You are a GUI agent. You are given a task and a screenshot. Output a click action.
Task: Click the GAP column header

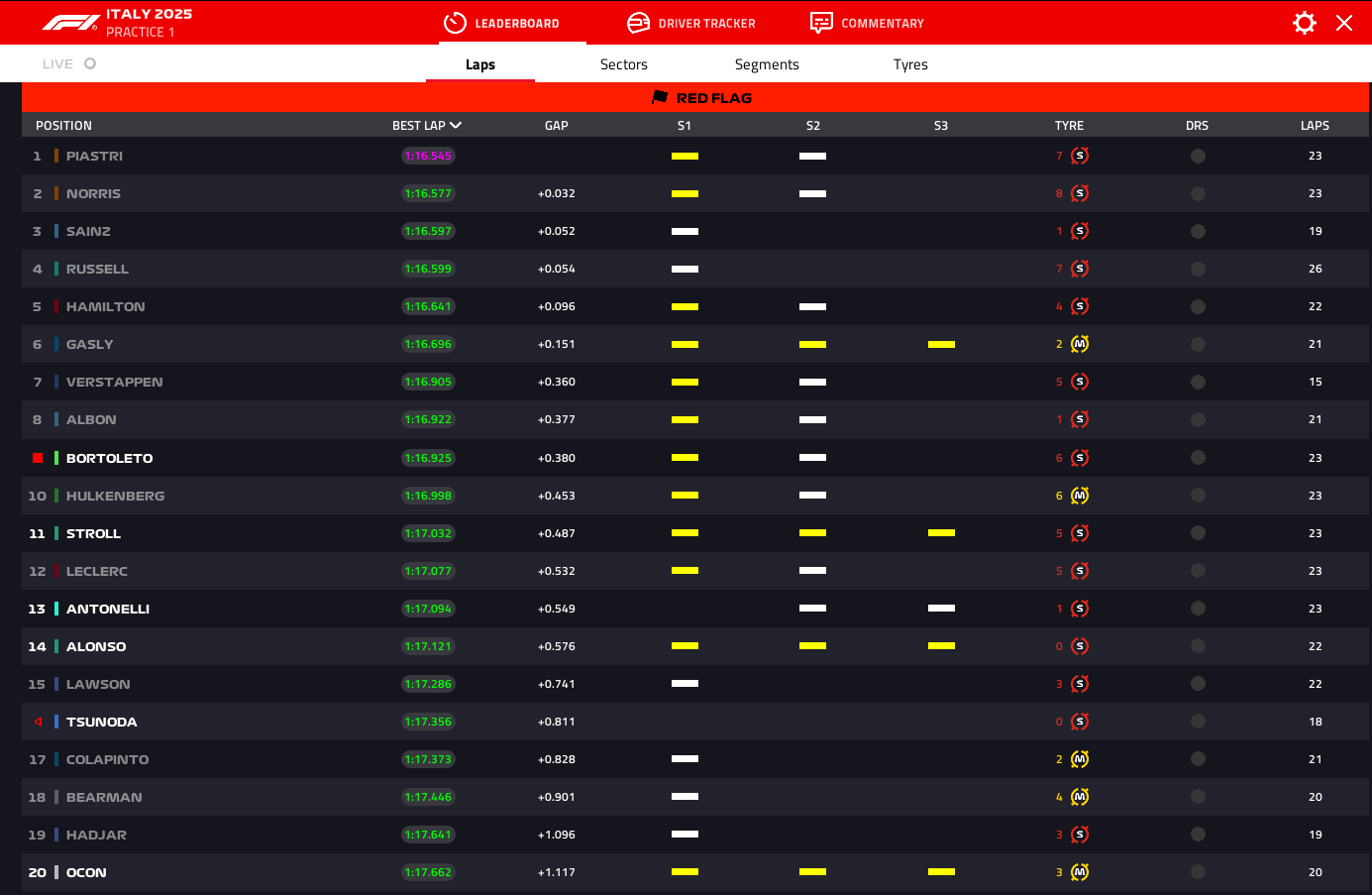(557, 126)
